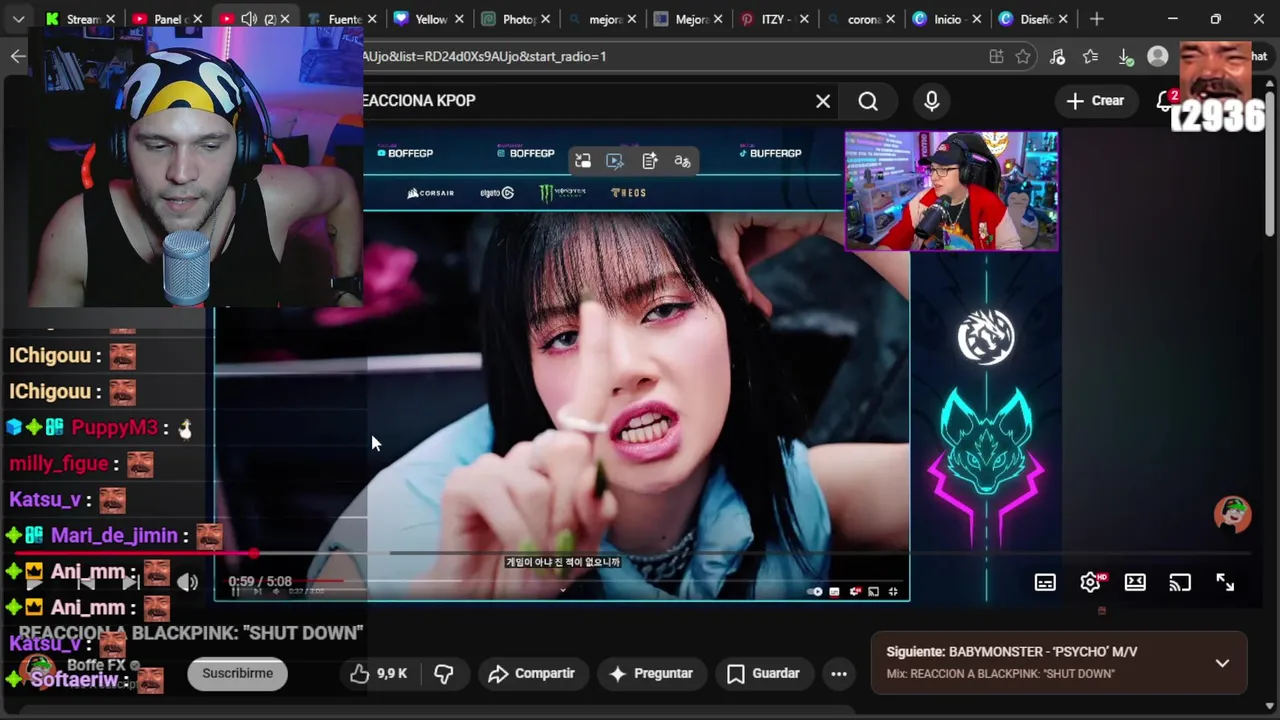This screenshot has width=1280, height=720.
Task: Click autoplay toggle in the inner video
Action: pyautogui.click(x=815, y=592)
